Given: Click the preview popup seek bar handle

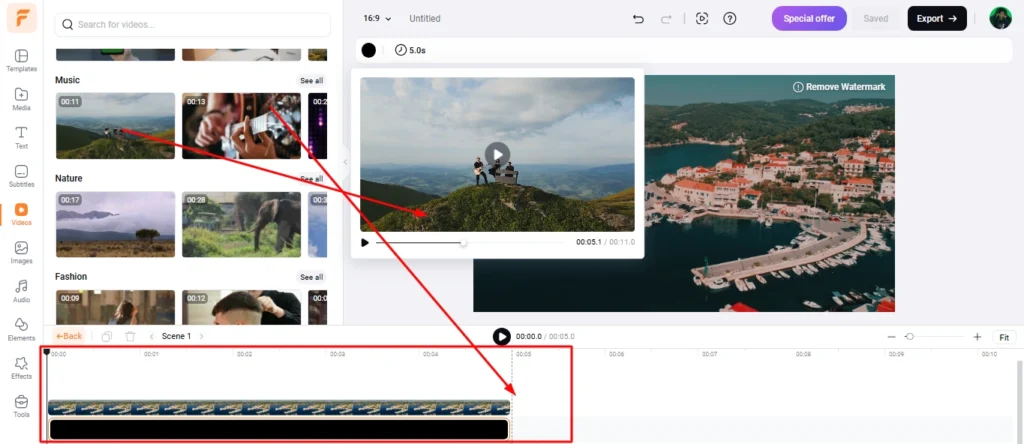Looking at the screenshot, I should 463,243.
